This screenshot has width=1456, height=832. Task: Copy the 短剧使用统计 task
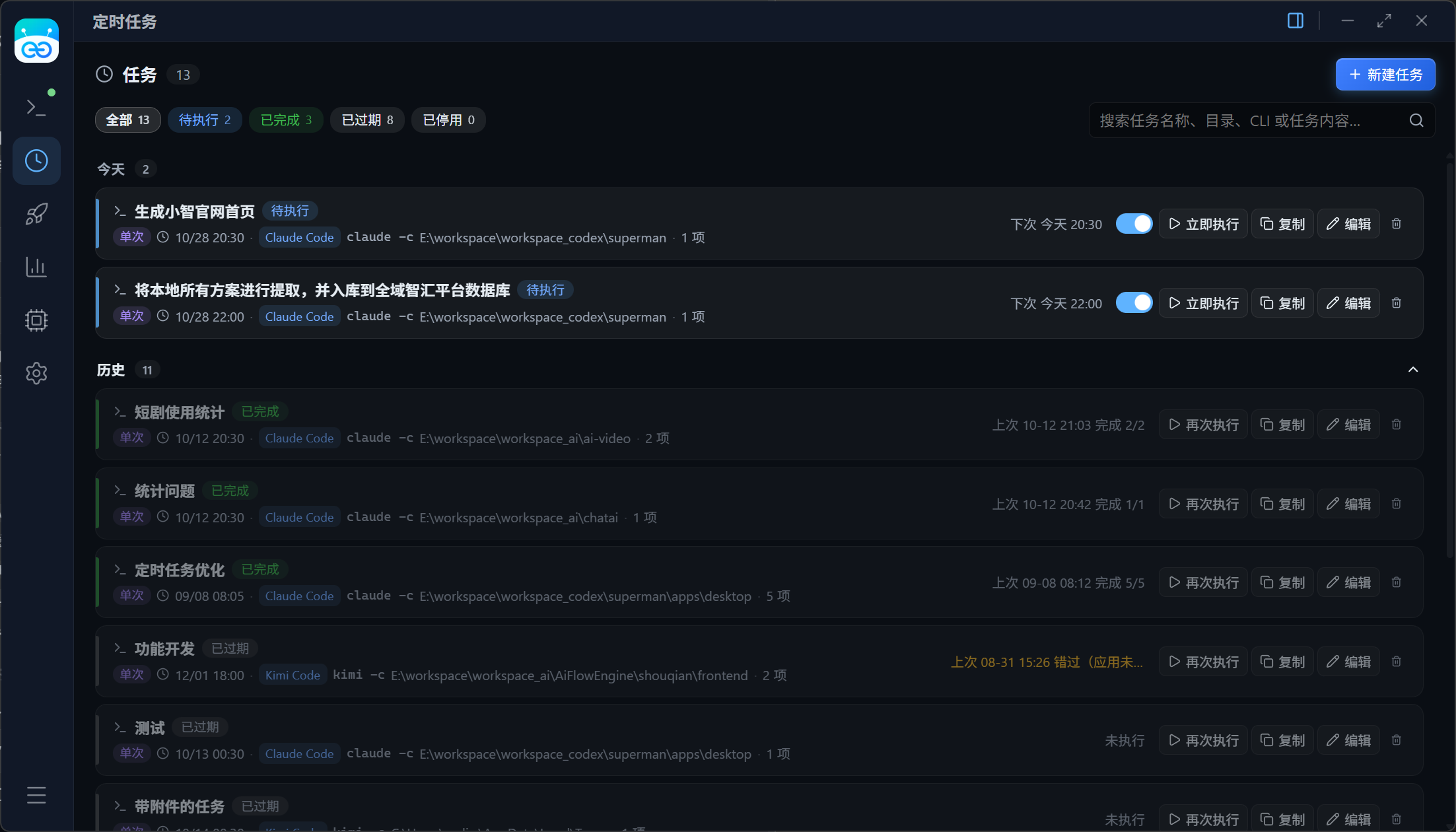coord(1282,425)
